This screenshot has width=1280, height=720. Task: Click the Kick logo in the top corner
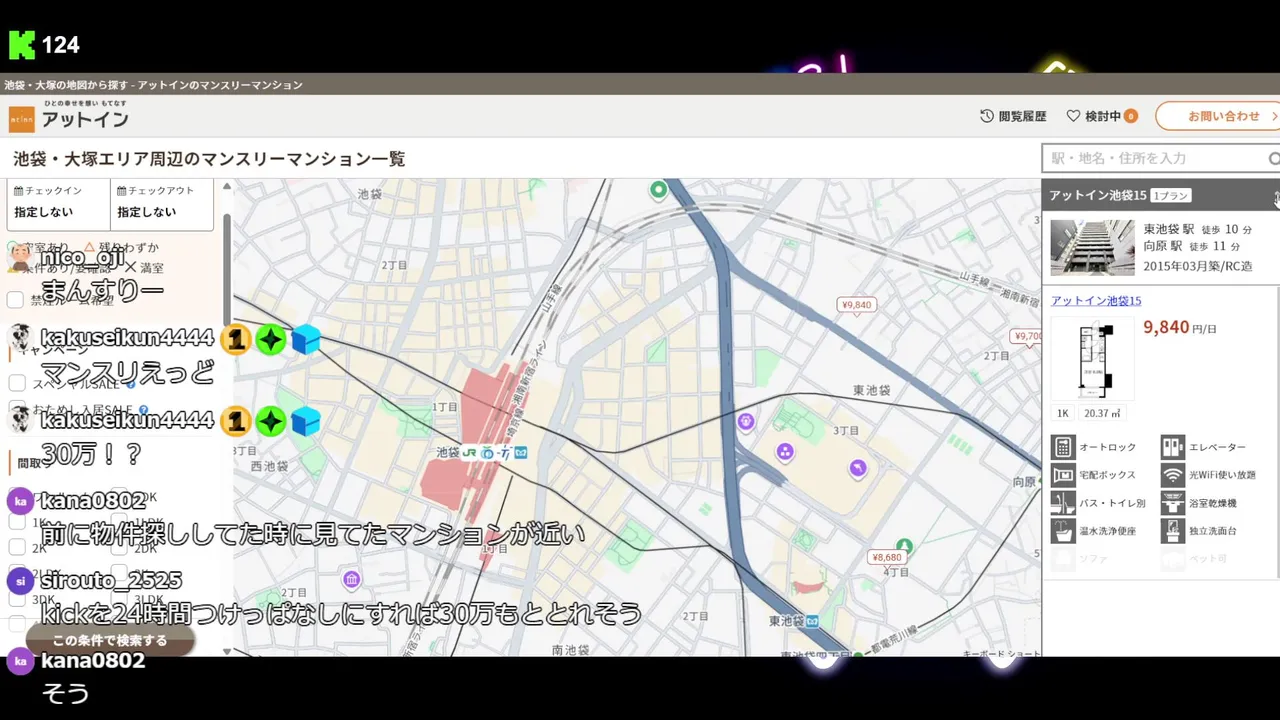tap(22, 45)
